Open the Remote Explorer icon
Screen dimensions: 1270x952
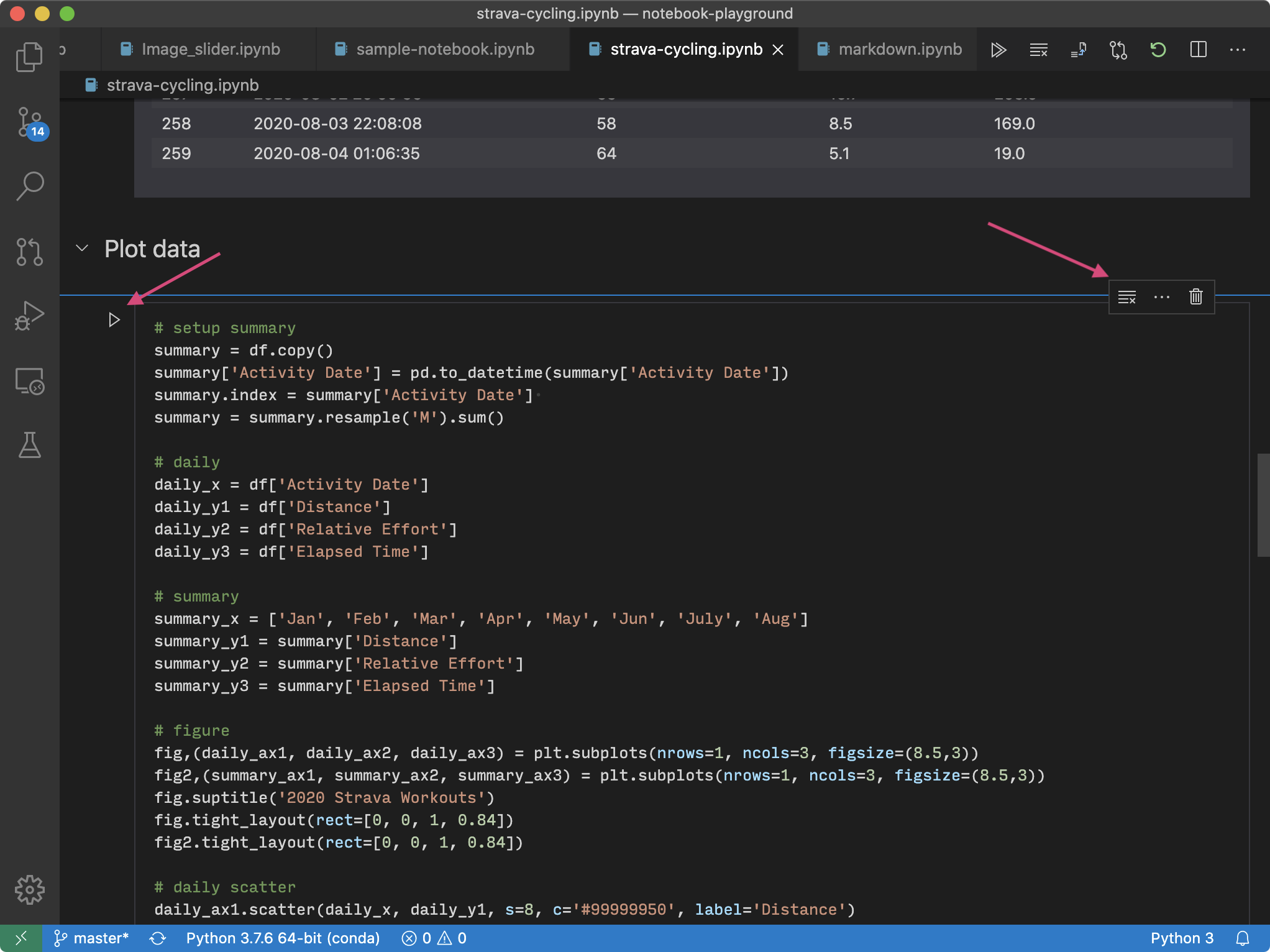[x=29, y=381]
